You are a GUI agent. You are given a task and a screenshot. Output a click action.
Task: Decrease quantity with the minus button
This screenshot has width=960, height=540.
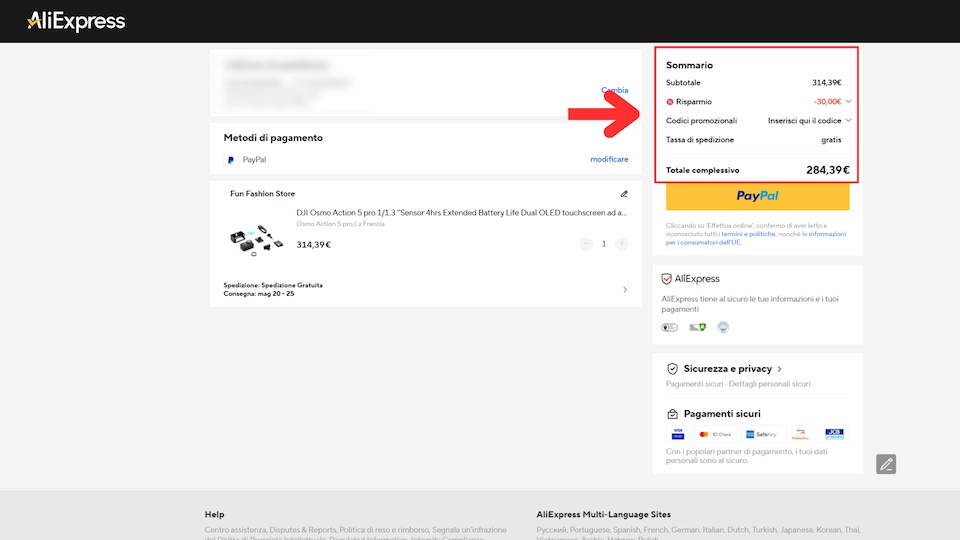point(586,244)
